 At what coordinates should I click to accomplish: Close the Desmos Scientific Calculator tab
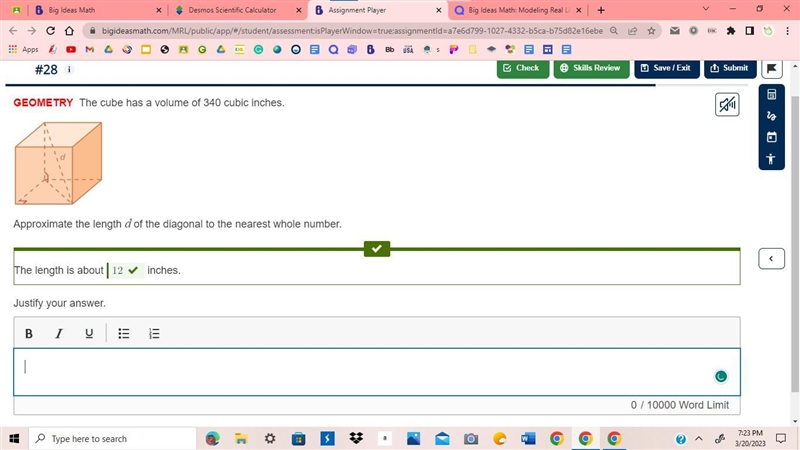coord(298,10)
